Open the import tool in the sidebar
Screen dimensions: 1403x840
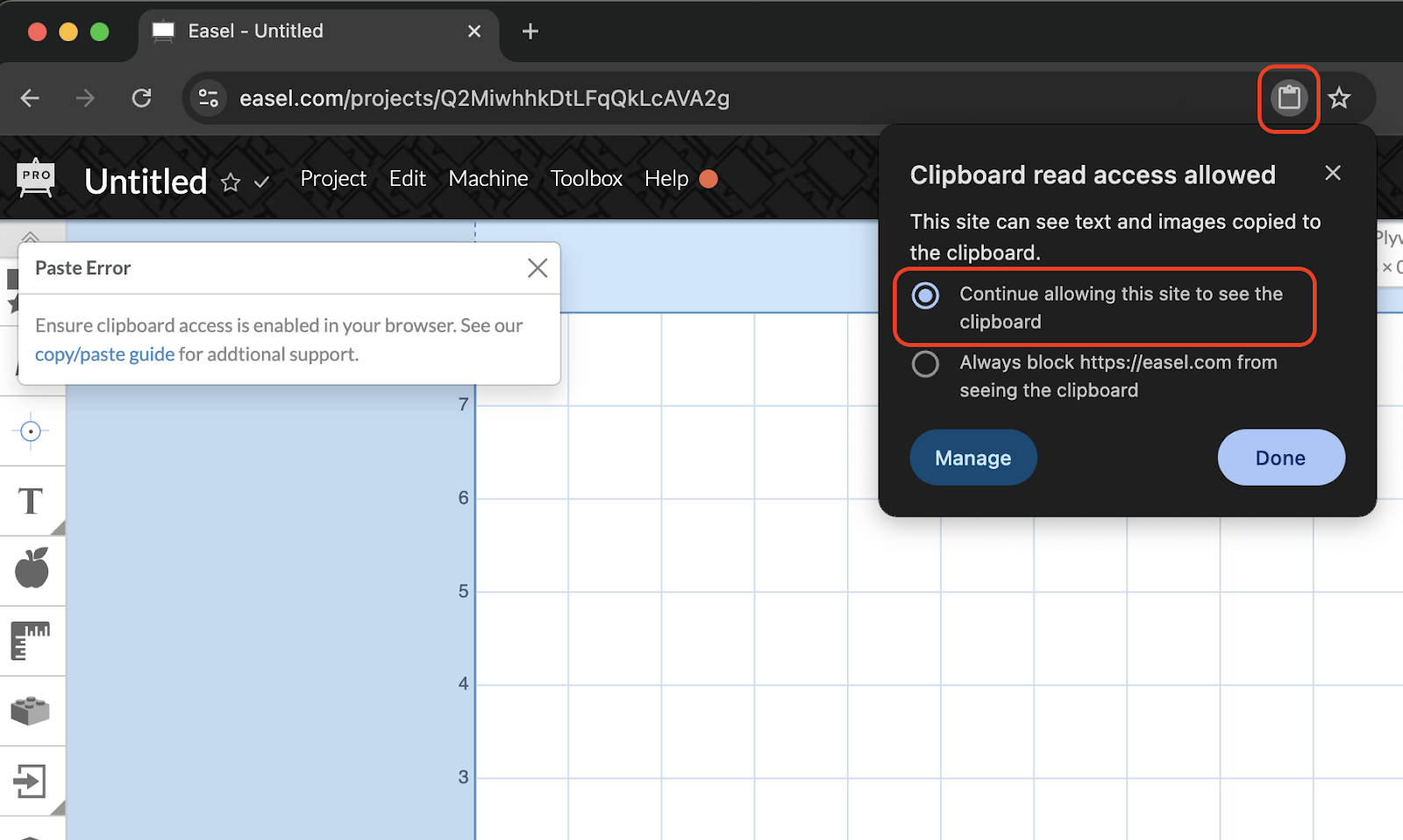pos(32,782)
